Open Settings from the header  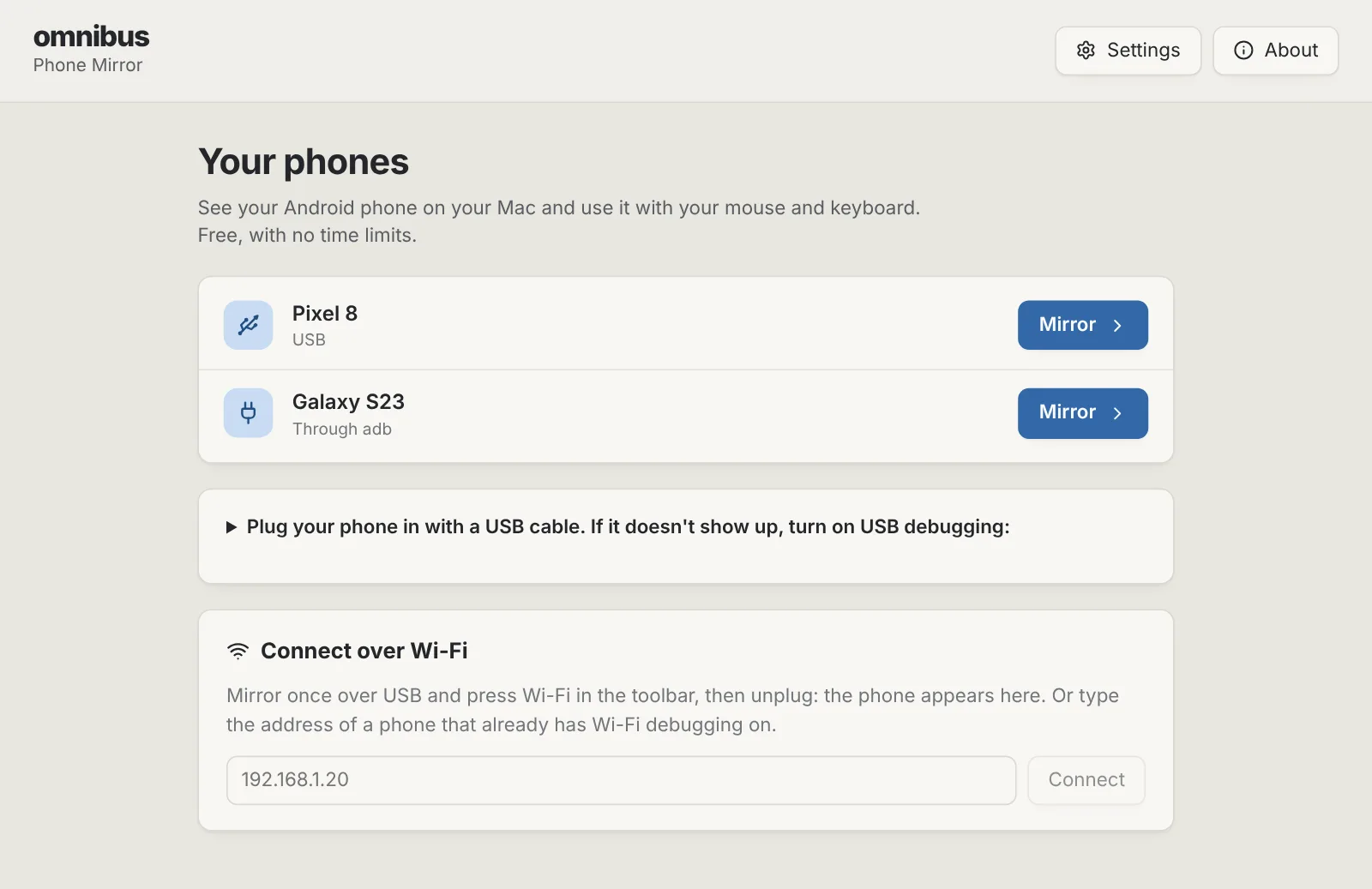[x=1128, y=51]
